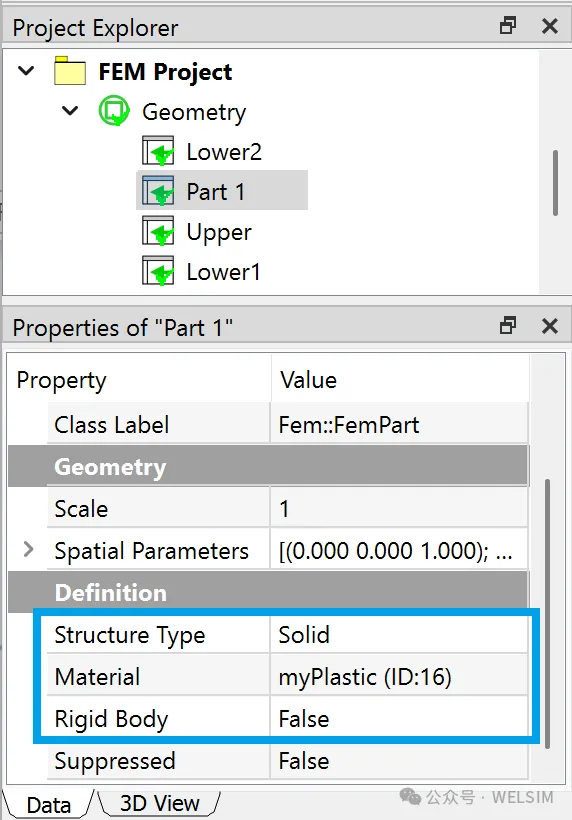This screenshot has width=572, height=820.
Task: Edit the Scale value field
Action: [x=399, y=508]
